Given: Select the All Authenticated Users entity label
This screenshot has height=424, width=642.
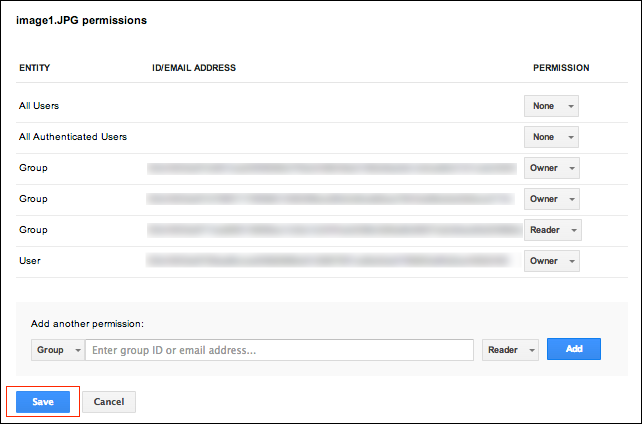Looking at the screenshot, I should point(73,137).
